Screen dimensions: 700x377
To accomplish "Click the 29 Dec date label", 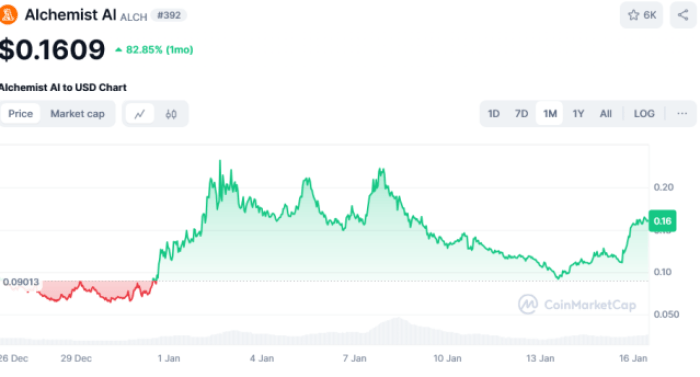I will 76,358.
